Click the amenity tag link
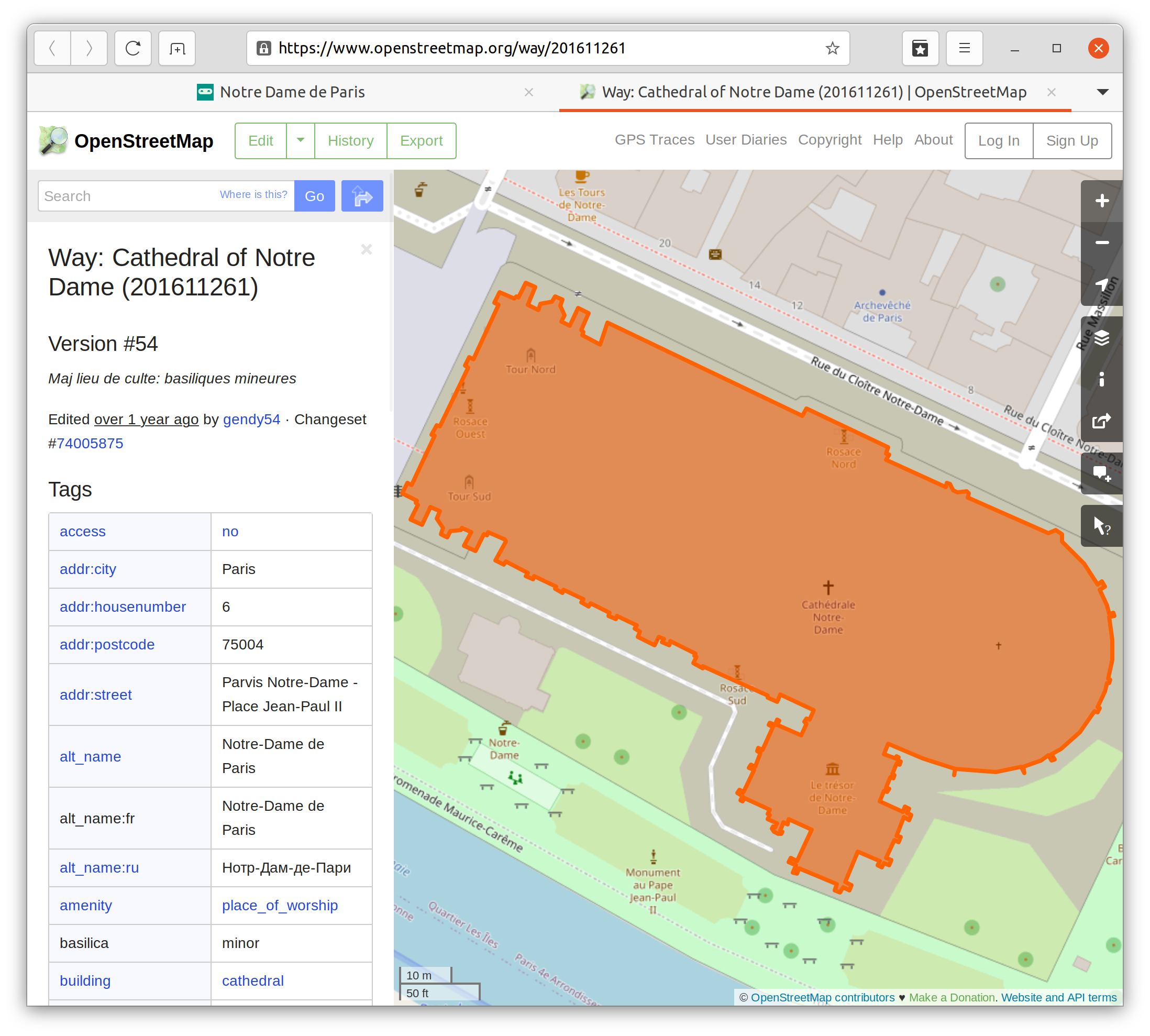 (85, 905)
